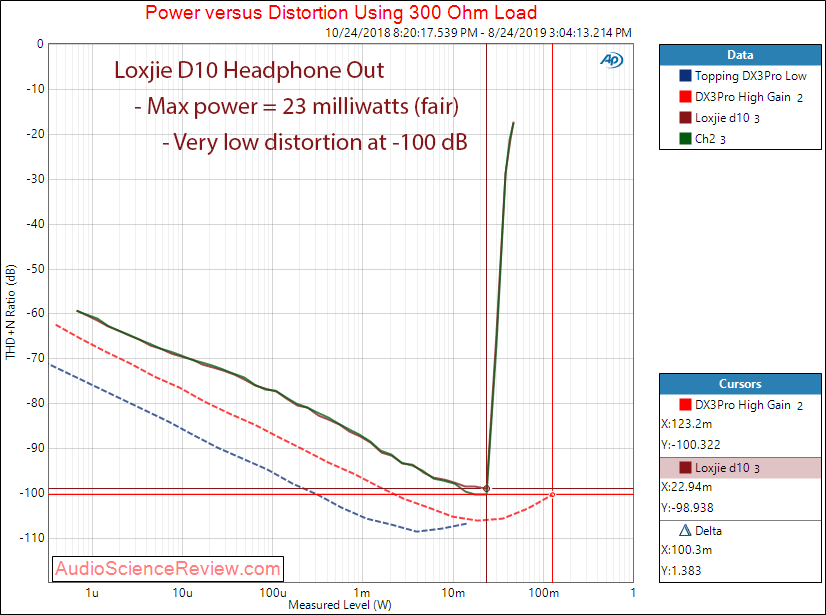Click the '10m' tick on X axis
This screenshot has height=615, width=826.
coord(453,593)
